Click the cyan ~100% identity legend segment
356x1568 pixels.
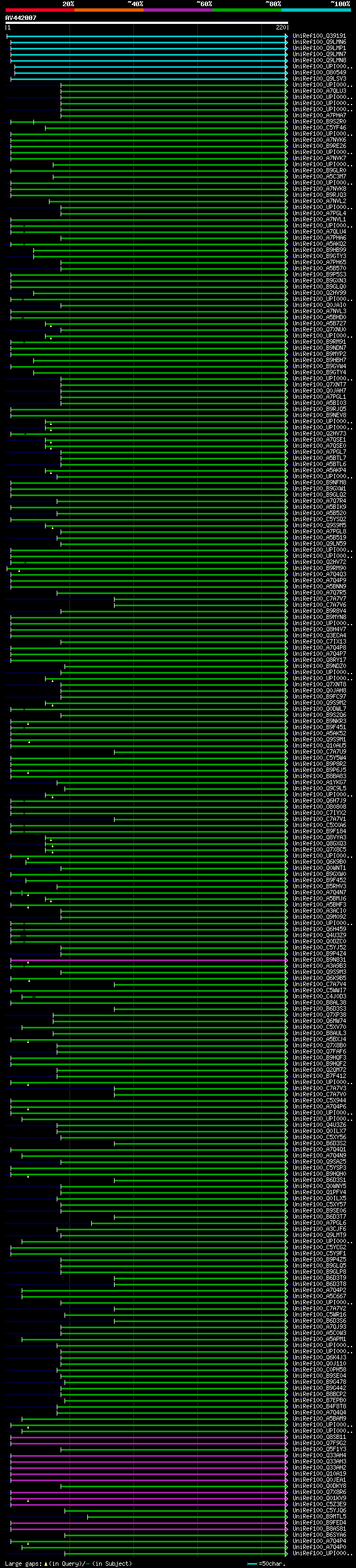316,10
